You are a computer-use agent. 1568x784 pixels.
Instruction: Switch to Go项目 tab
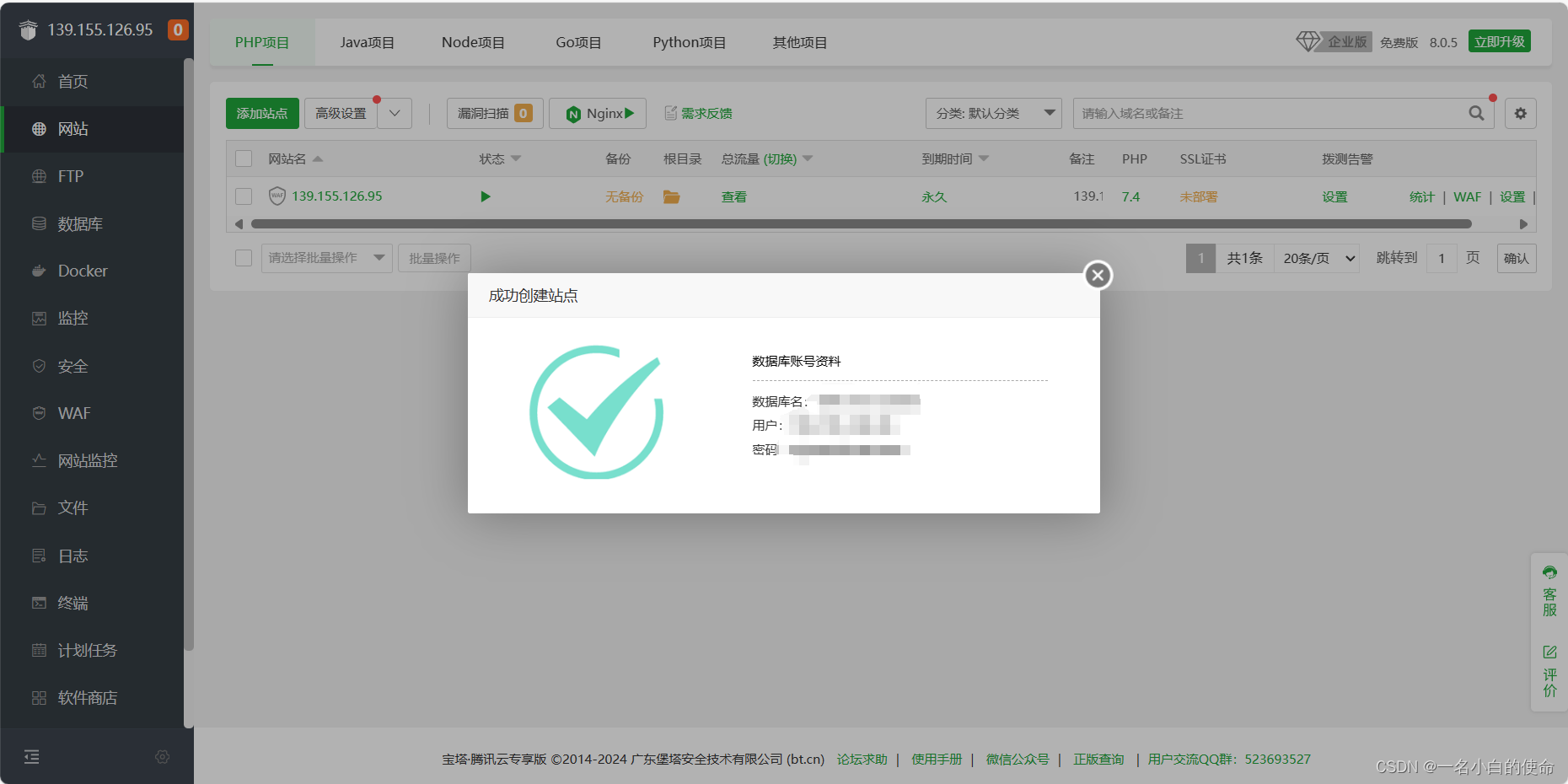(x=578, y=42)
